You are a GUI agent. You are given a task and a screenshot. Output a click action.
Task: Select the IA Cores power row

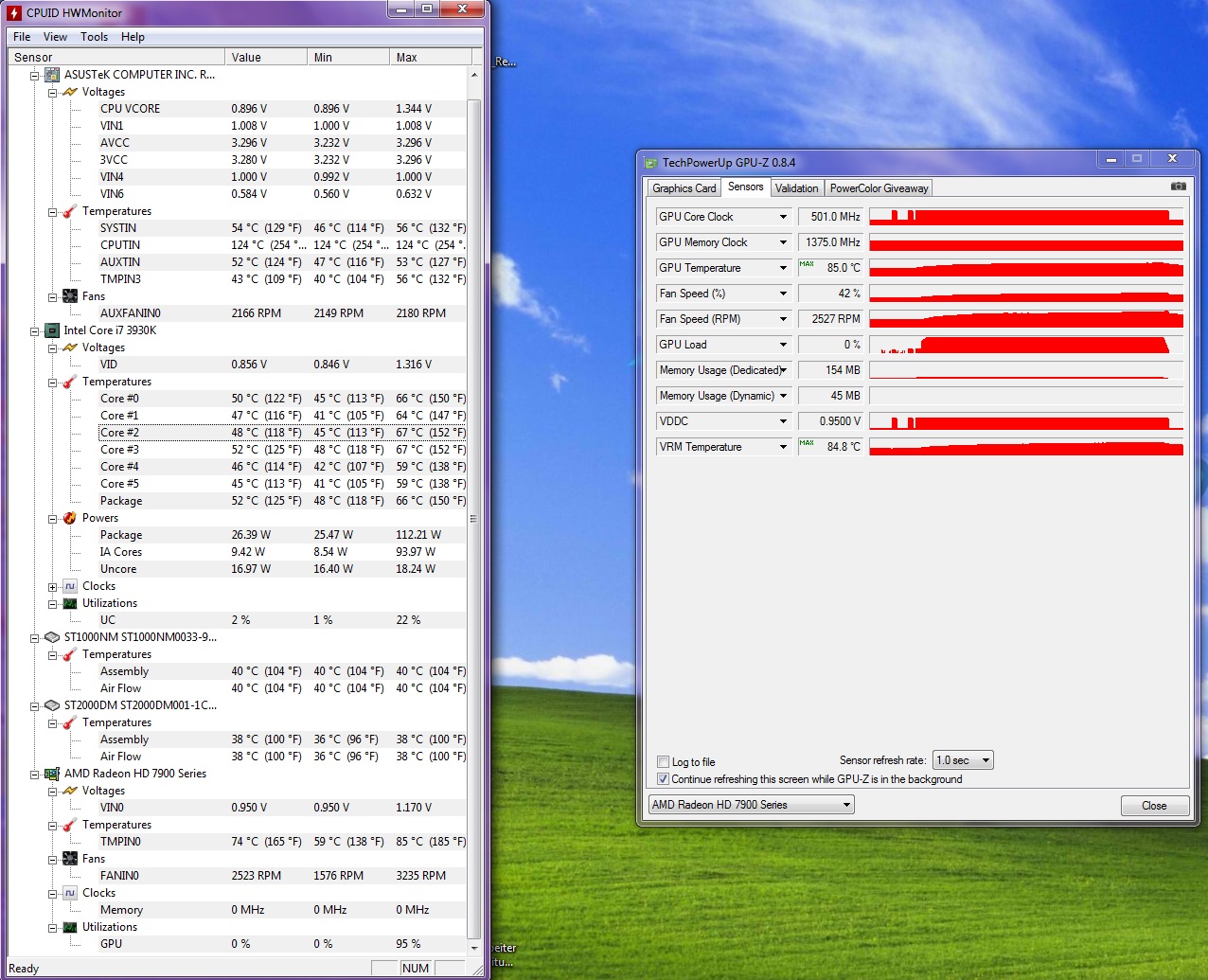pos(282,552)
